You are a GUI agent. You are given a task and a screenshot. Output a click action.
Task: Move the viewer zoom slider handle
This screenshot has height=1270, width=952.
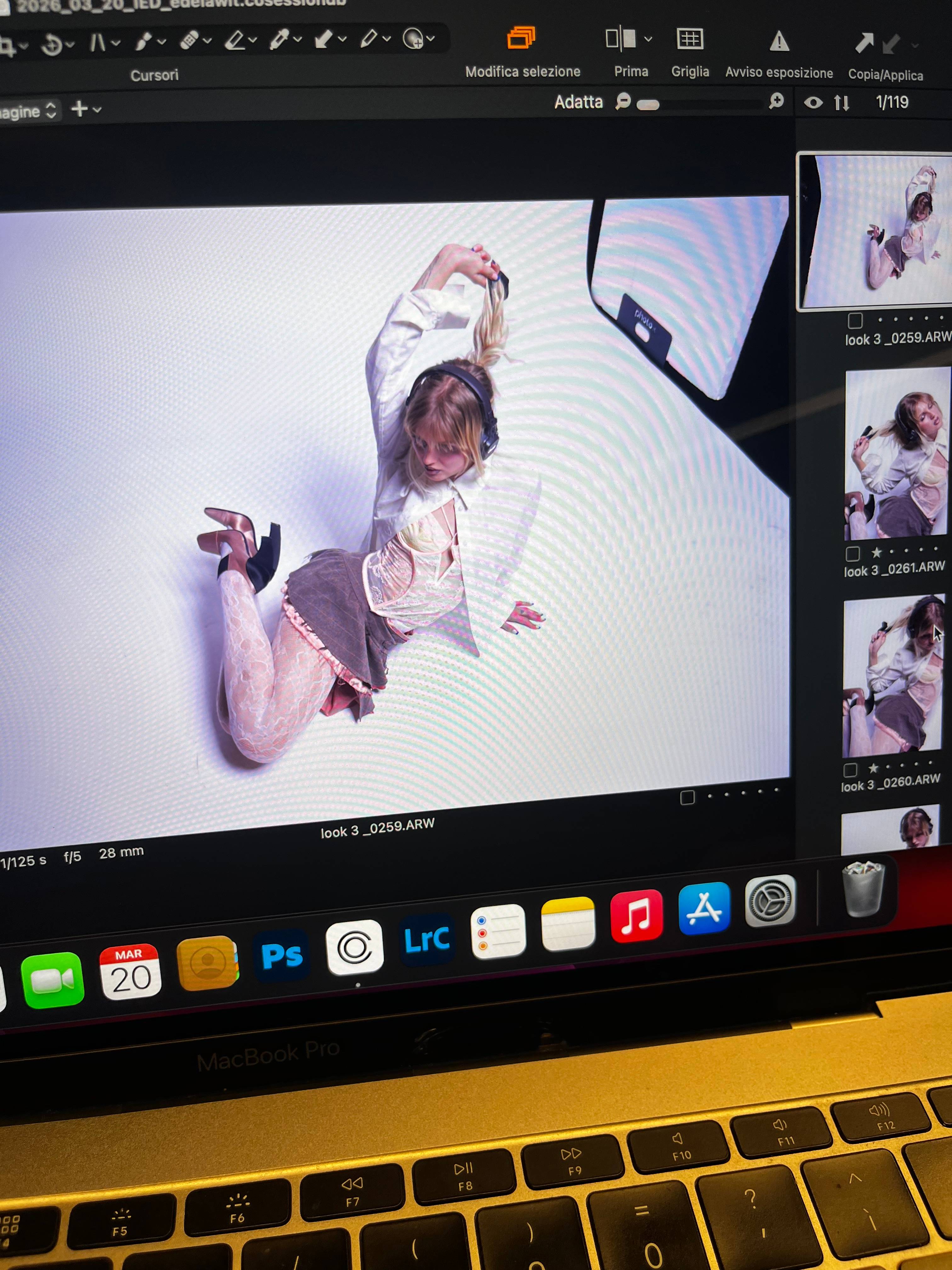click(648, 105)
